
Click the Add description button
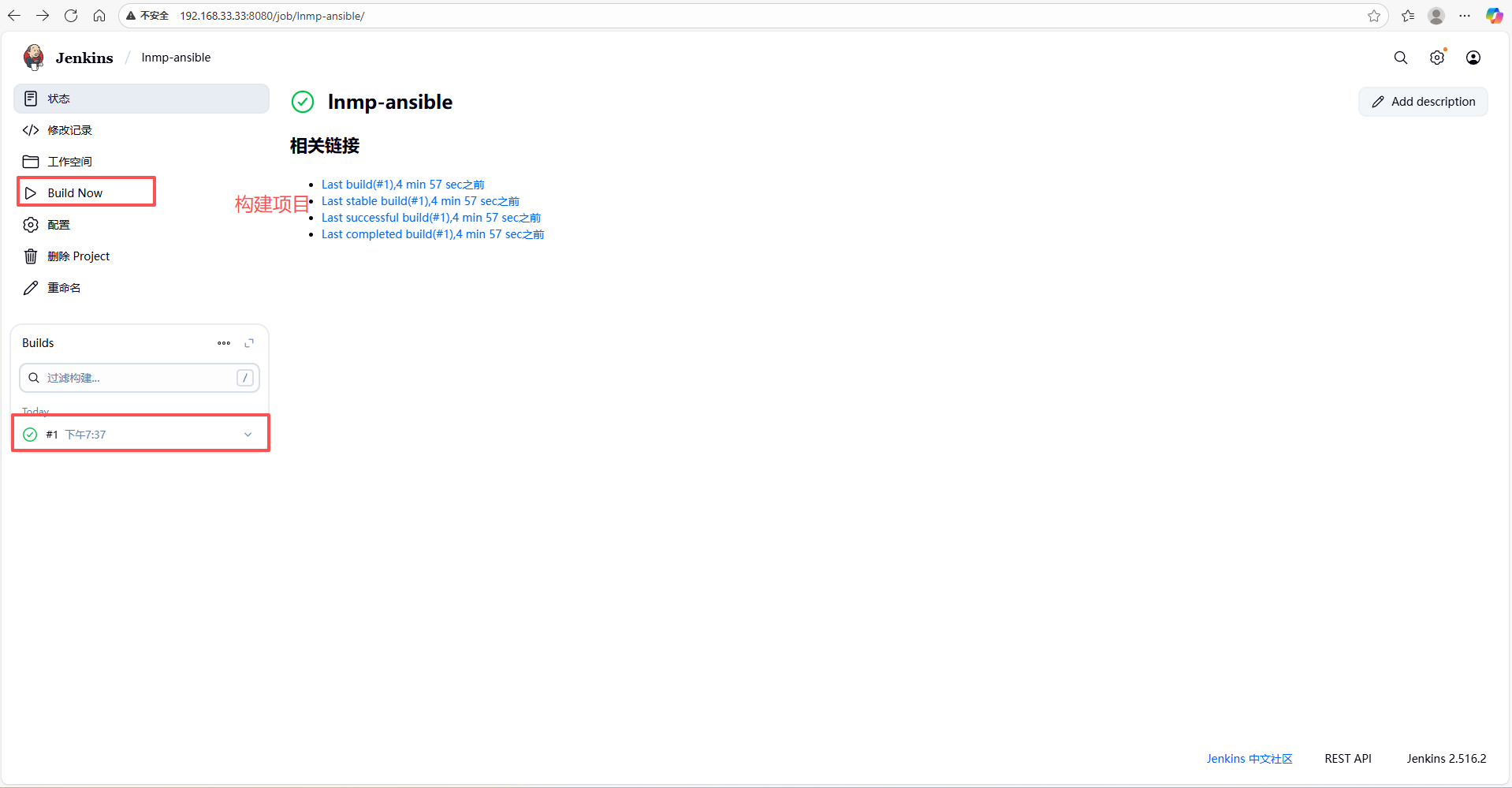[x=1423, y=102]
